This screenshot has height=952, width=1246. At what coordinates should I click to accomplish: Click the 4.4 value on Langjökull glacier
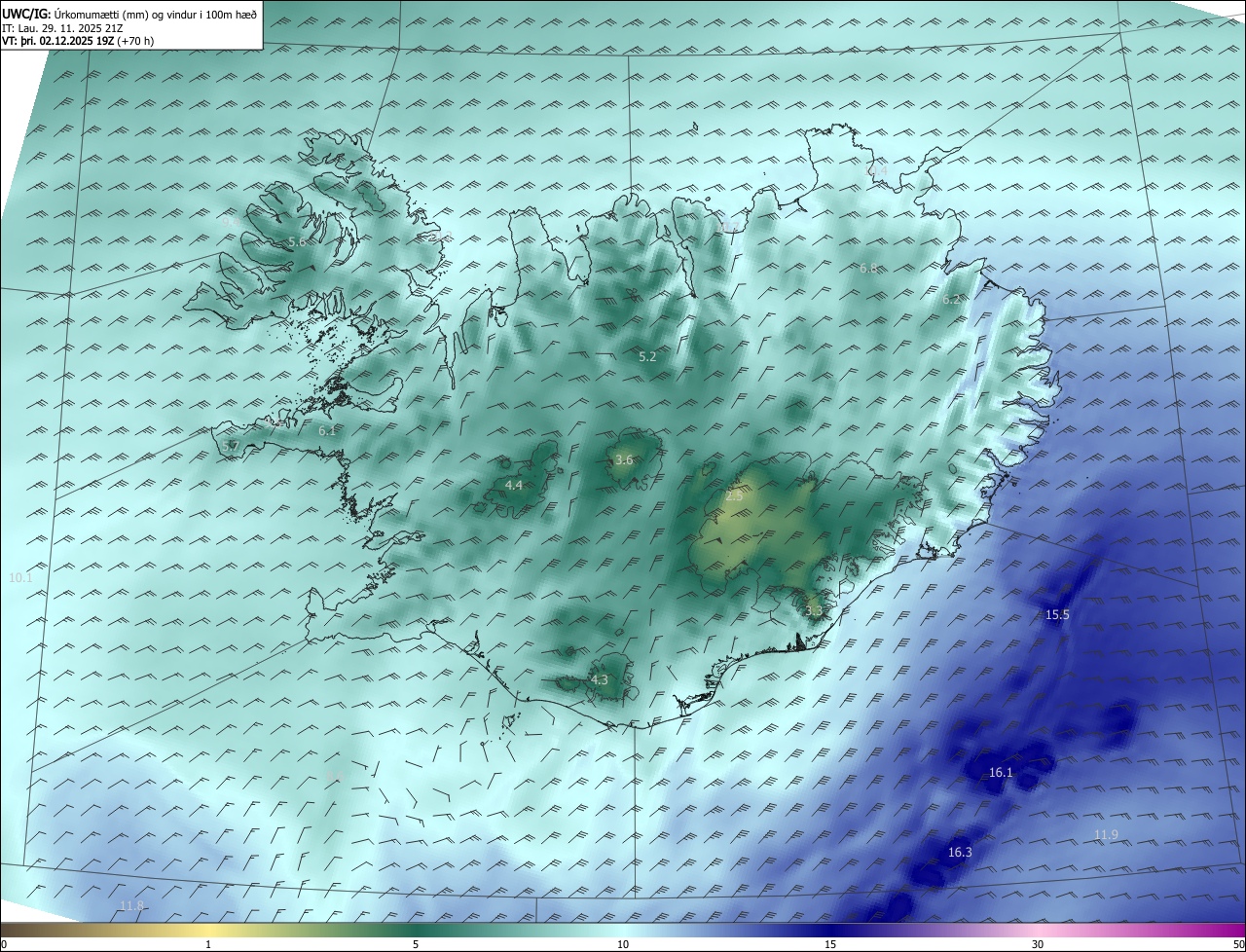click(x=514, y=485)
